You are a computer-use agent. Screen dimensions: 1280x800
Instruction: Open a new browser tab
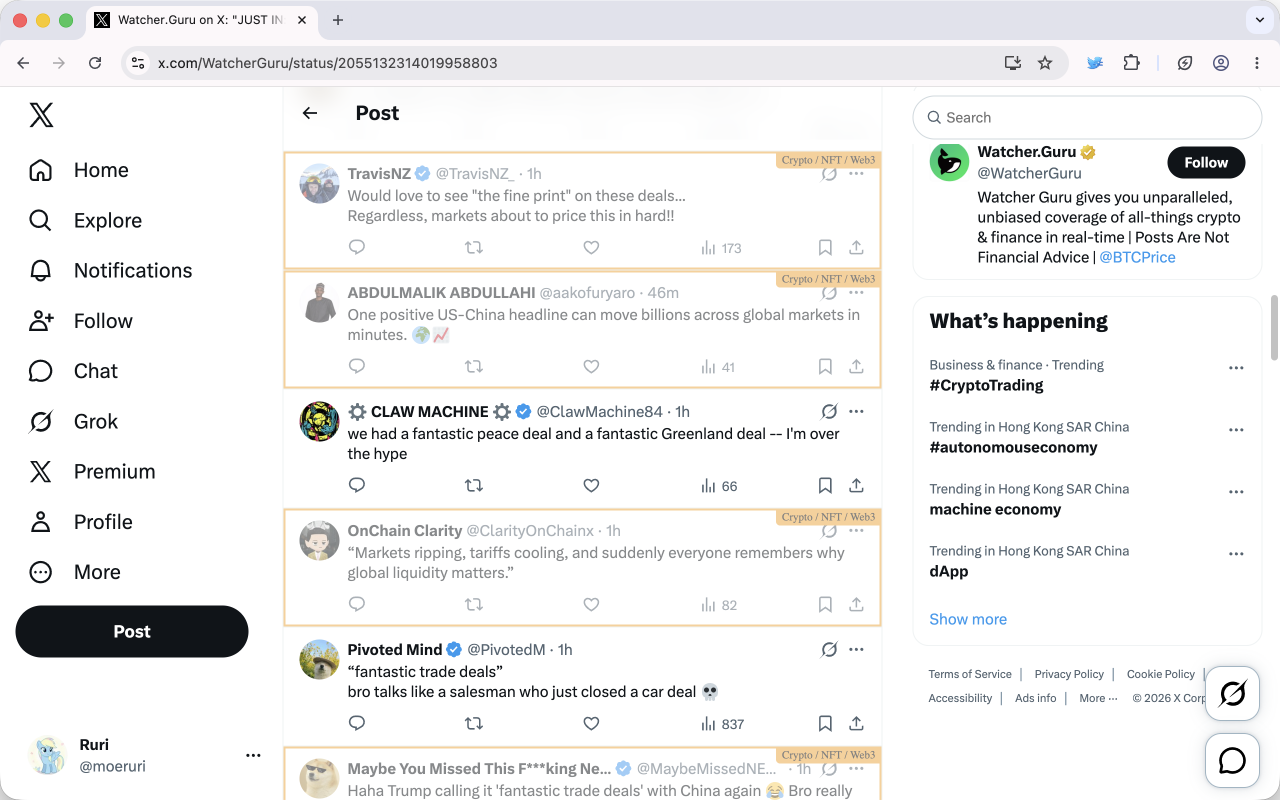point(338,20)
